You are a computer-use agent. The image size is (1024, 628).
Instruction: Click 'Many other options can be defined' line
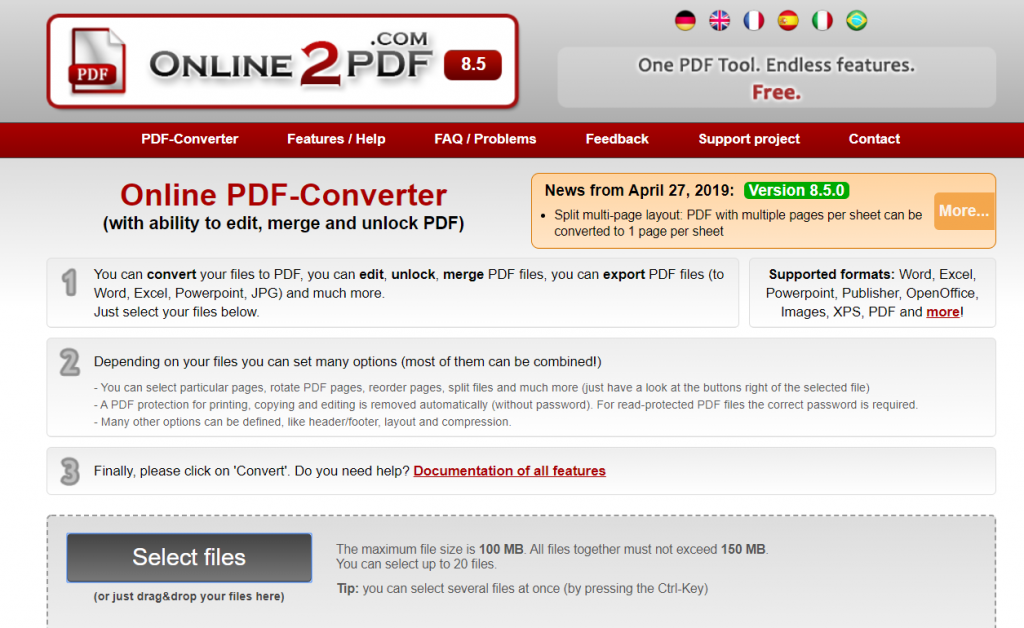[302, 422]
